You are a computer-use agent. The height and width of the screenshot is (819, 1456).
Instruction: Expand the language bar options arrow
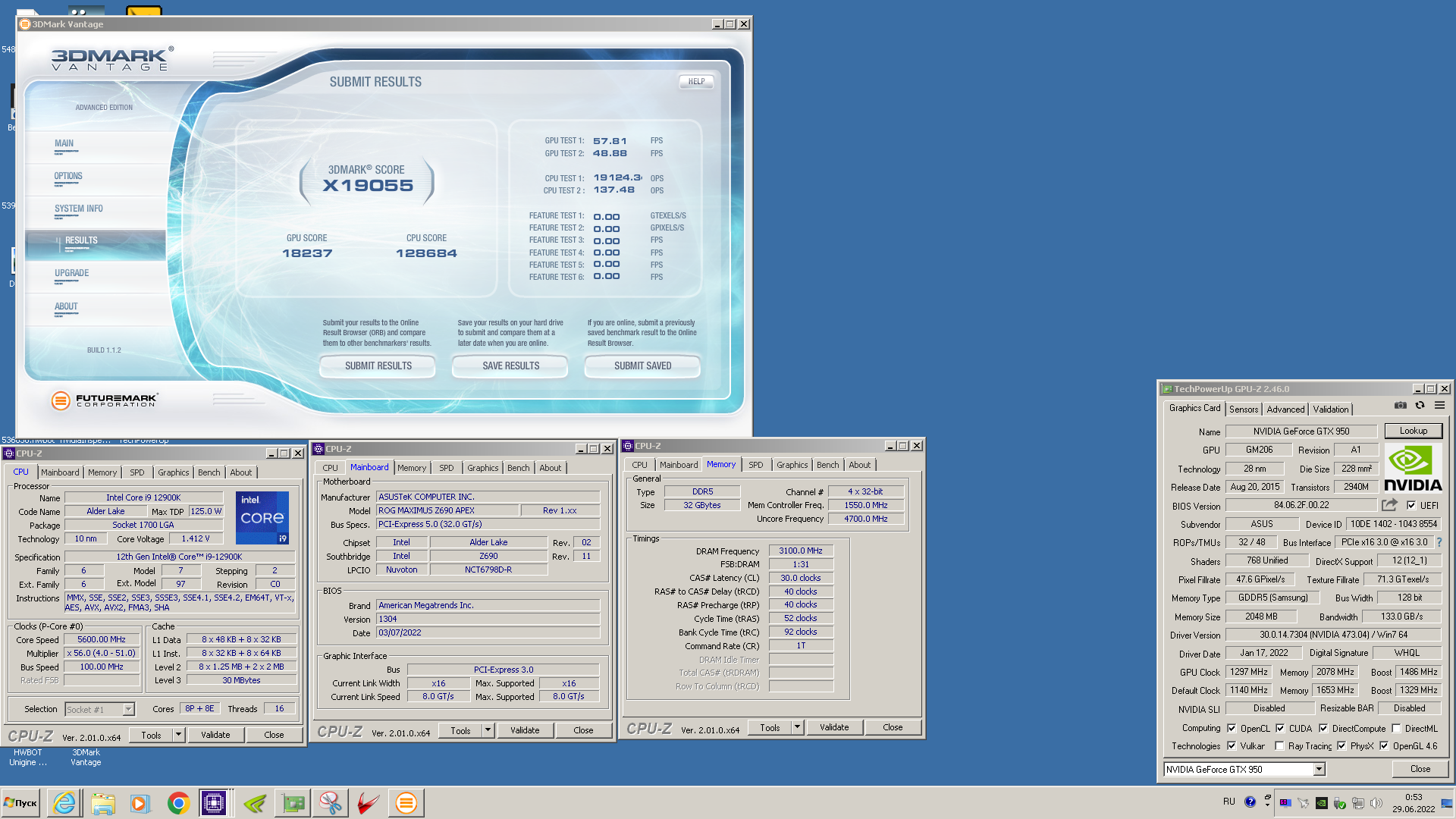point(1267,805)
